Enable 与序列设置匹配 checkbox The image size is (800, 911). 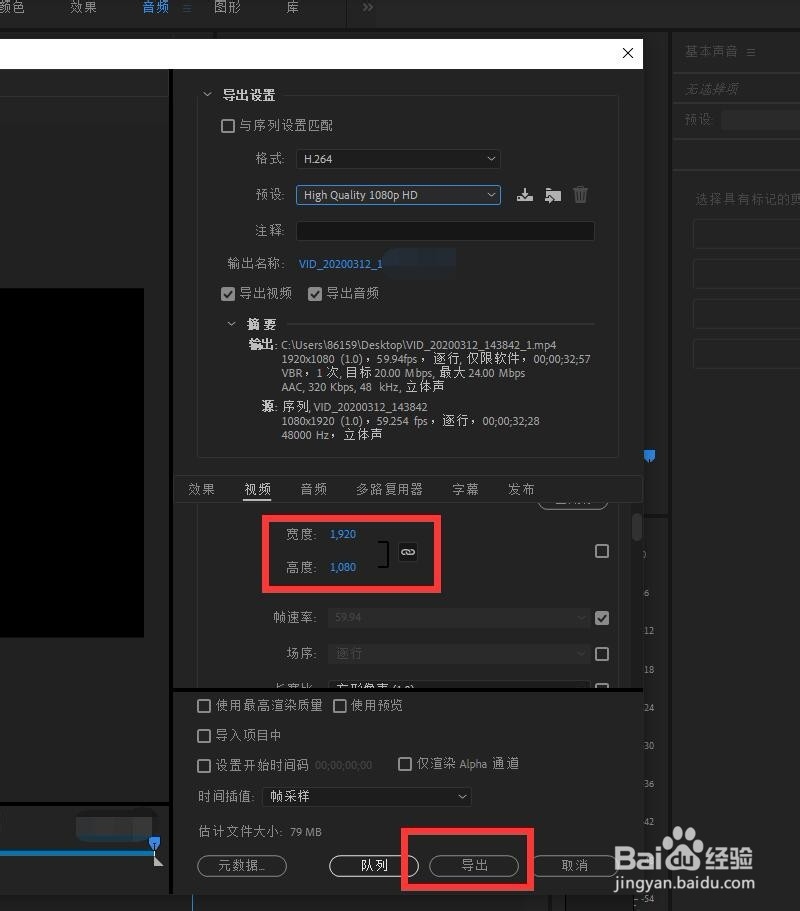click(228, 125)
